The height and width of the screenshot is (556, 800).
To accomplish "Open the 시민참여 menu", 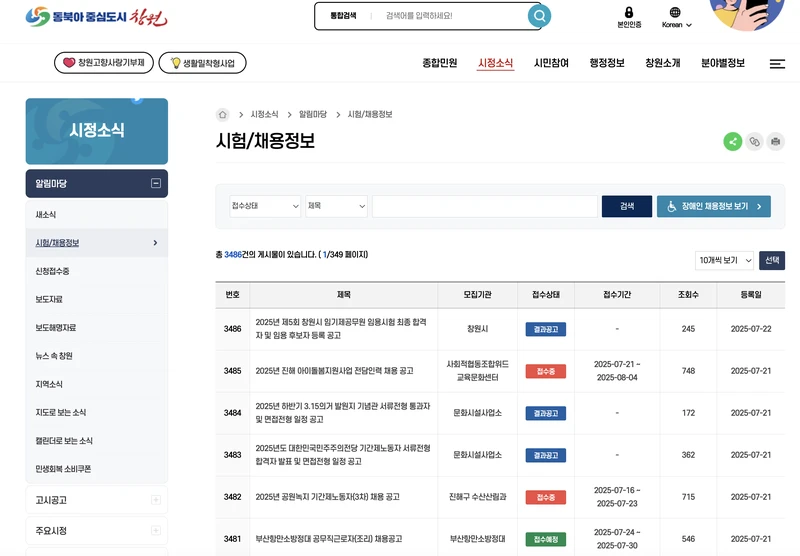I will tap(551, 63).
